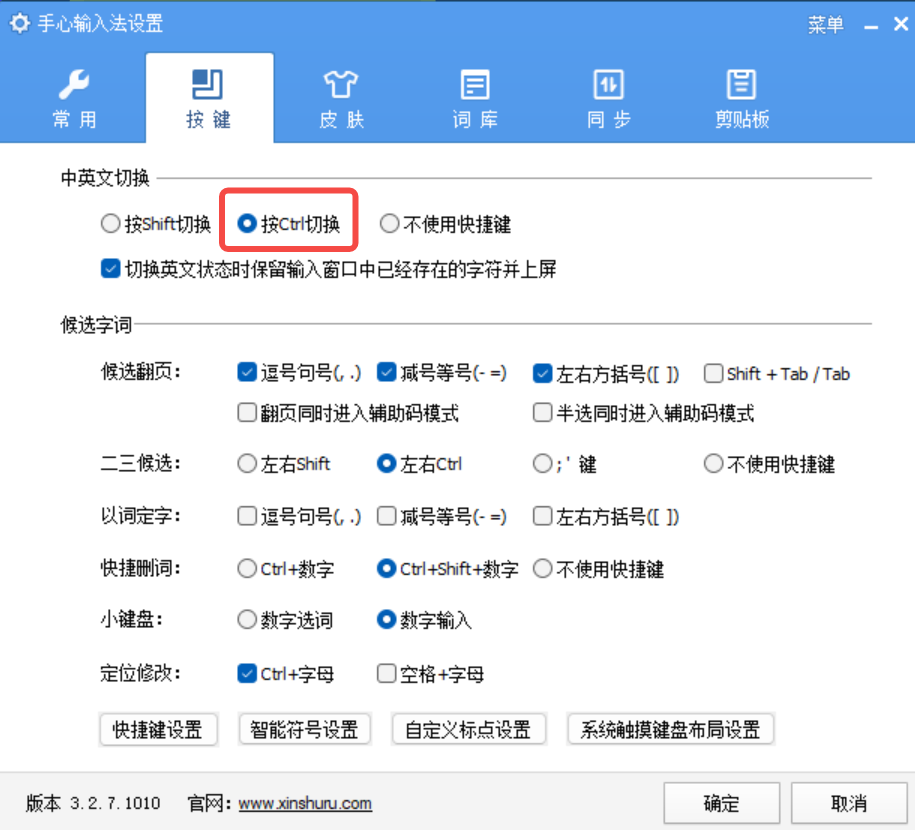This screenshot has height=830, width=915.
Task: Click the 按键 tab icon
Action: pos(207,84)
